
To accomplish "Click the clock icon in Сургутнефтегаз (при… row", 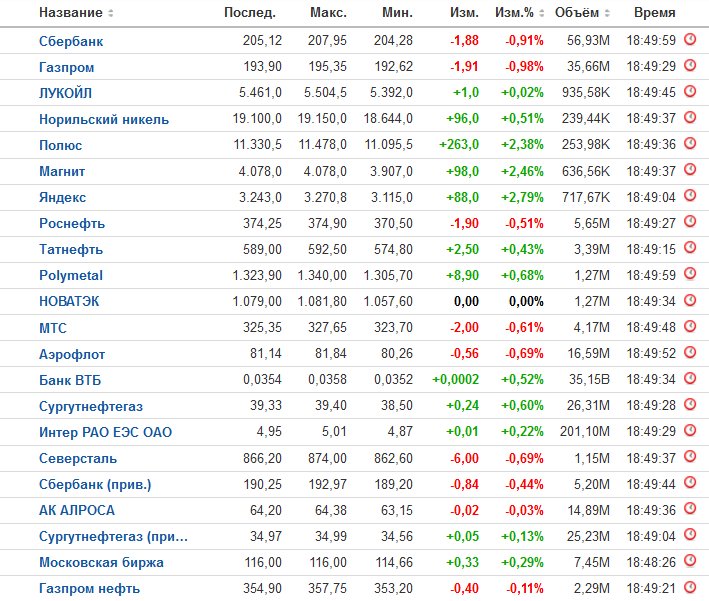I will tap(690, 535).
